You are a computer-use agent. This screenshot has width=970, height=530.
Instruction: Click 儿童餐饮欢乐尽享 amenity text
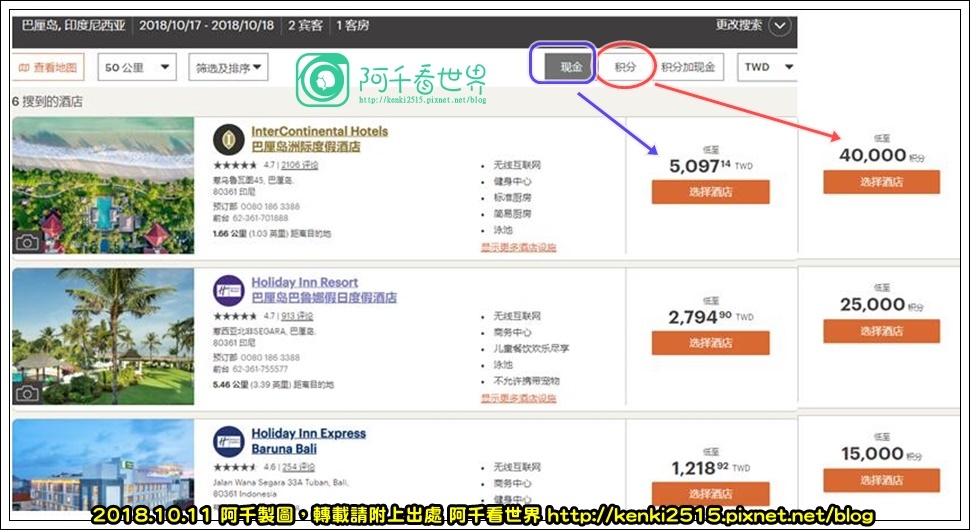(x=531, y=348)
